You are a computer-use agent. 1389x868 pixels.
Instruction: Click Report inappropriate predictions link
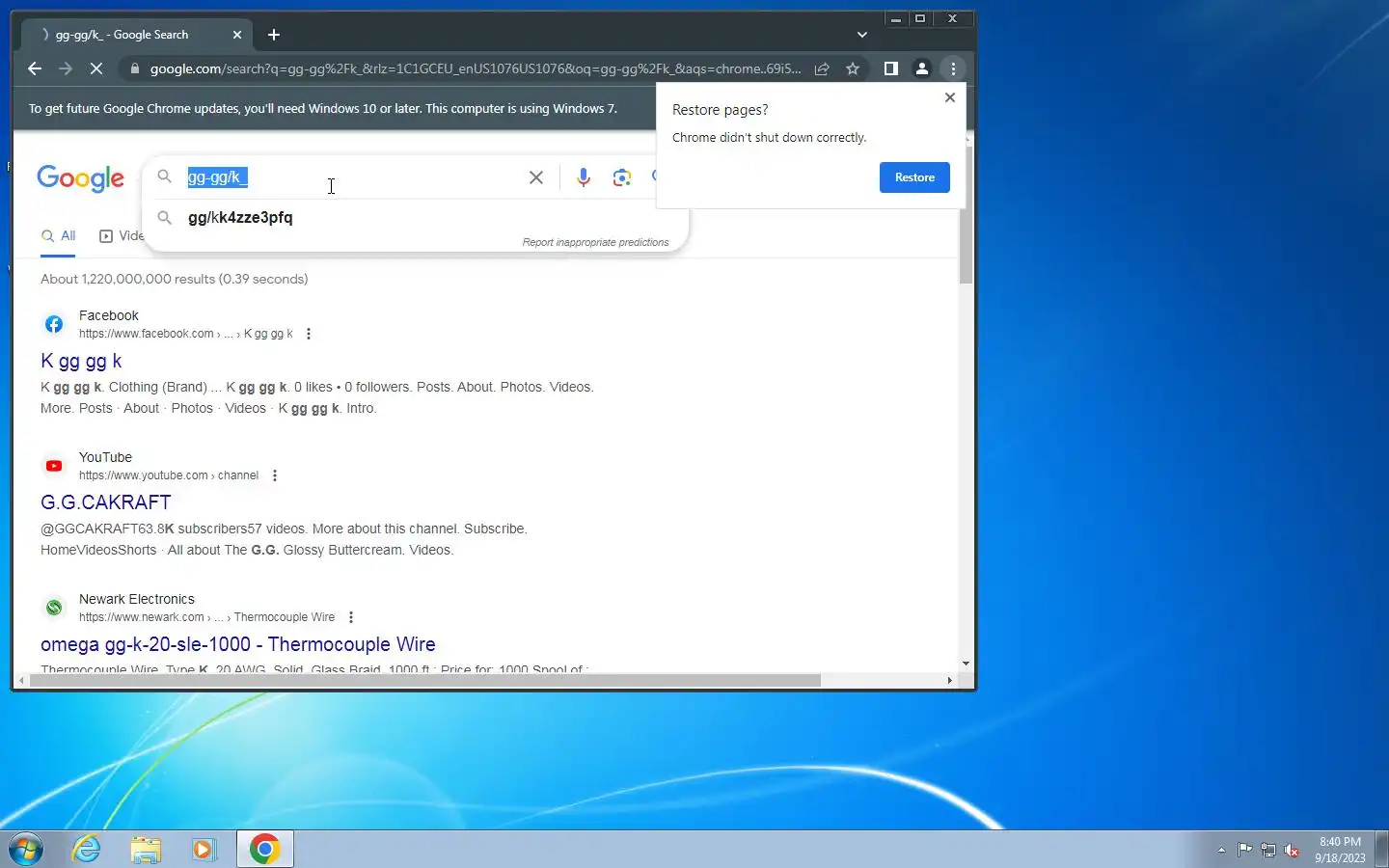pyautogui.click(x=595, y=242)
